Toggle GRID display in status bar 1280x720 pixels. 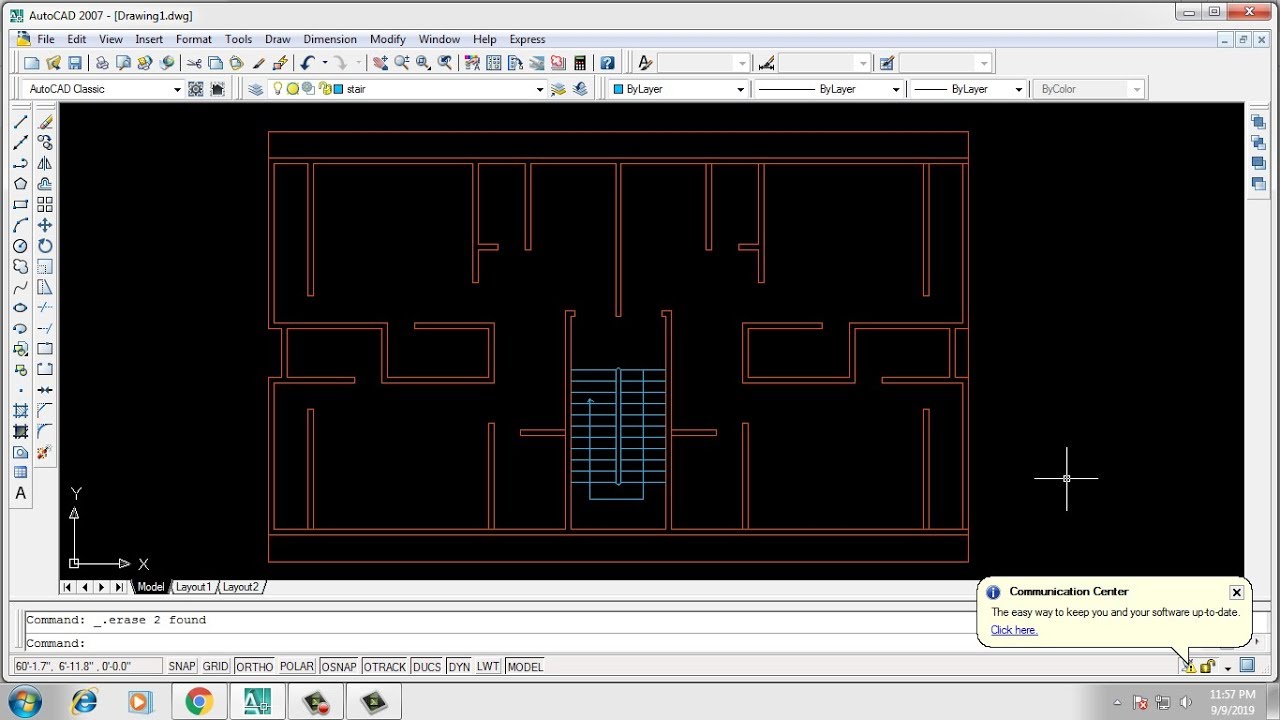tap(216, 667)
